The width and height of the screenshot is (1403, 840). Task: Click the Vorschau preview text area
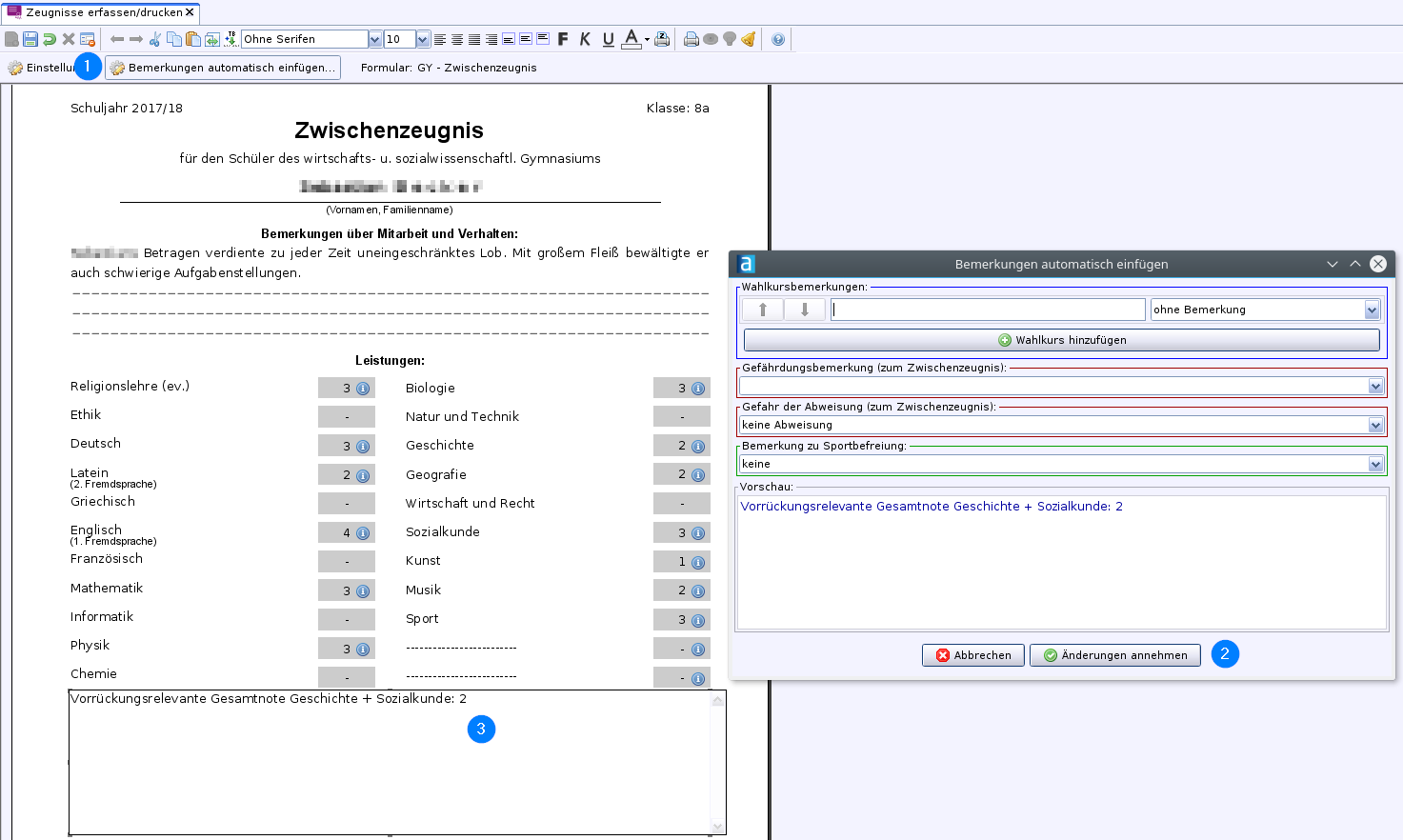pos(1062,562)
